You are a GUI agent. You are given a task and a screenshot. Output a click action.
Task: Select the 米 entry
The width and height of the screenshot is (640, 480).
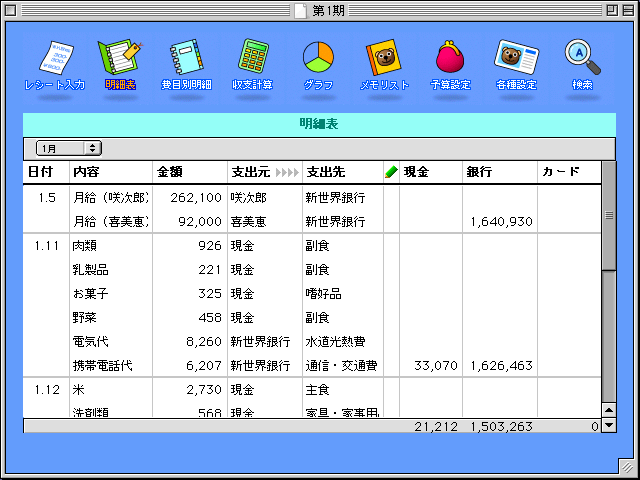click(78, 390)
